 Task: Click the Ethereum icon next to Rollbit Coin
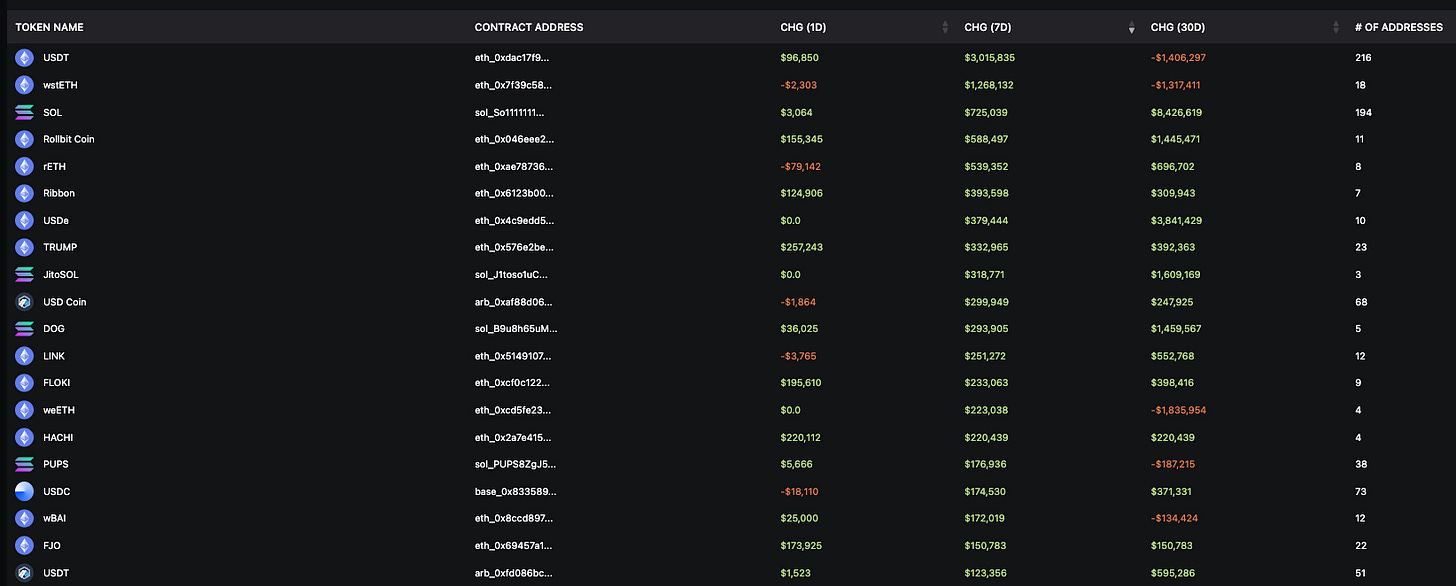pyautogui.click(x=24, y=139)
